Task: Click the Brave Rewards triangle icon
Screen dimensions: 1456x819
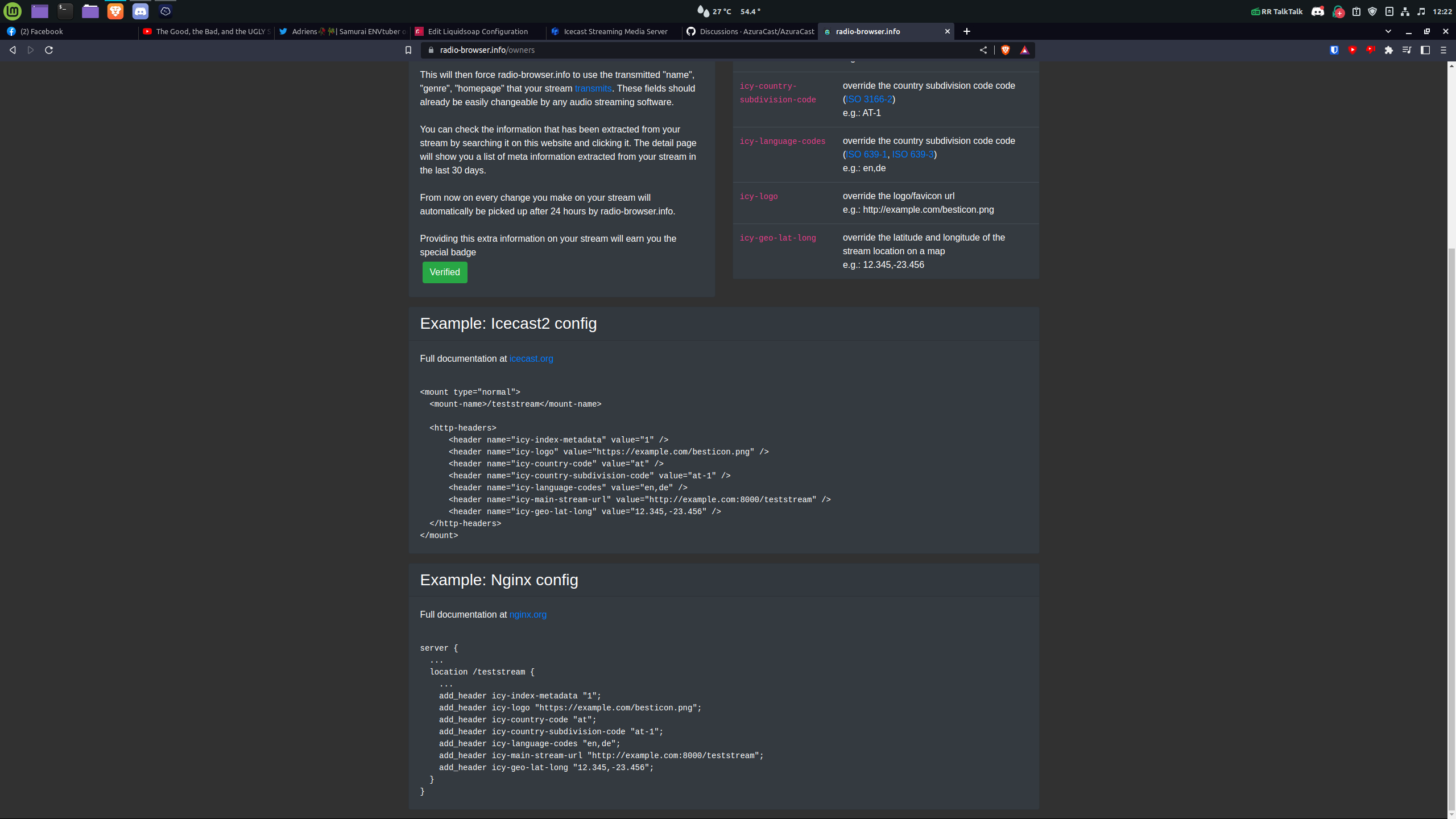Action: click(1025, 50)
